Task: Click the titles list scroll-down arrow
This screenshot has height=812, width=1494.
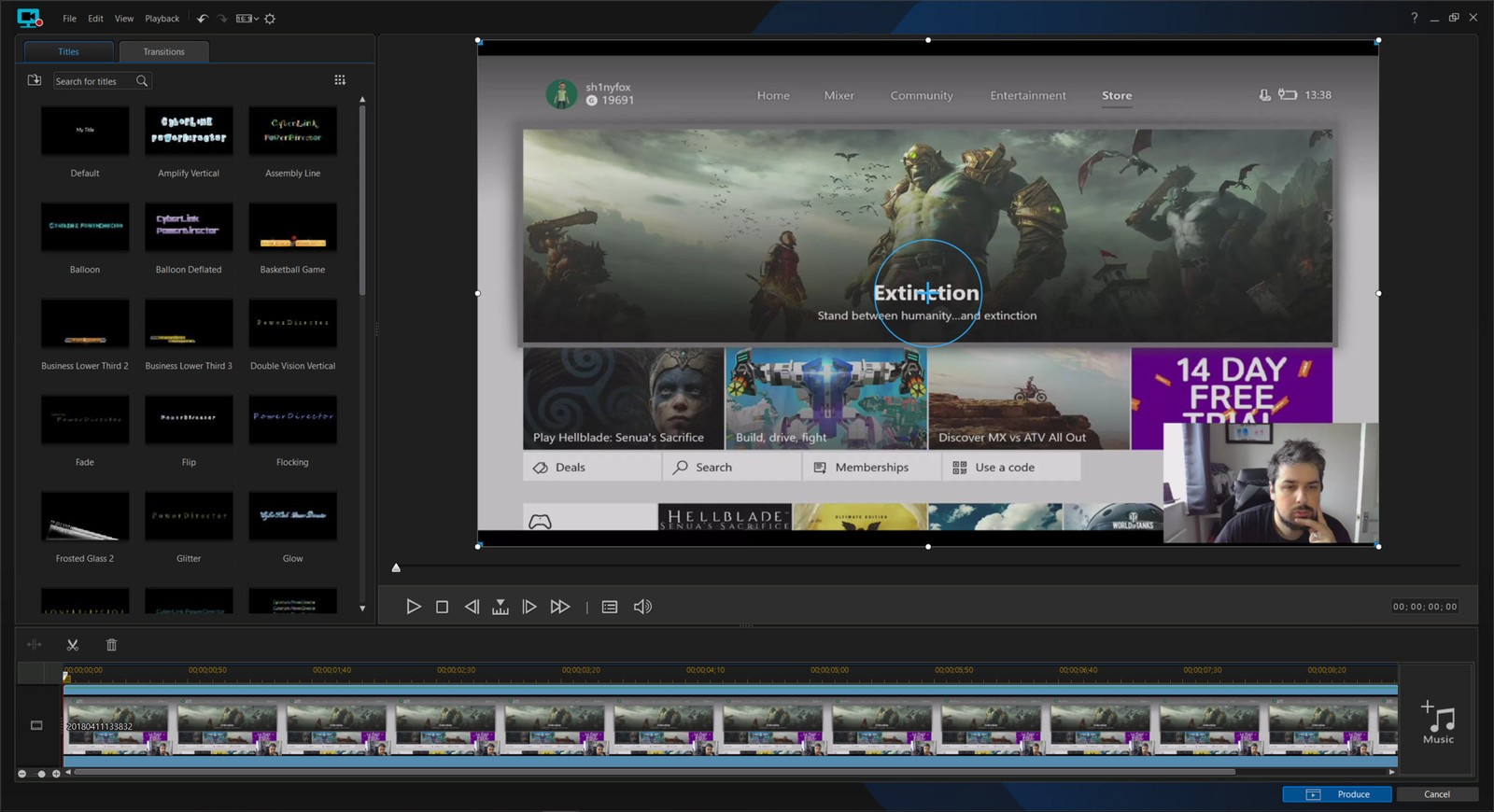Action: point(362,609)
